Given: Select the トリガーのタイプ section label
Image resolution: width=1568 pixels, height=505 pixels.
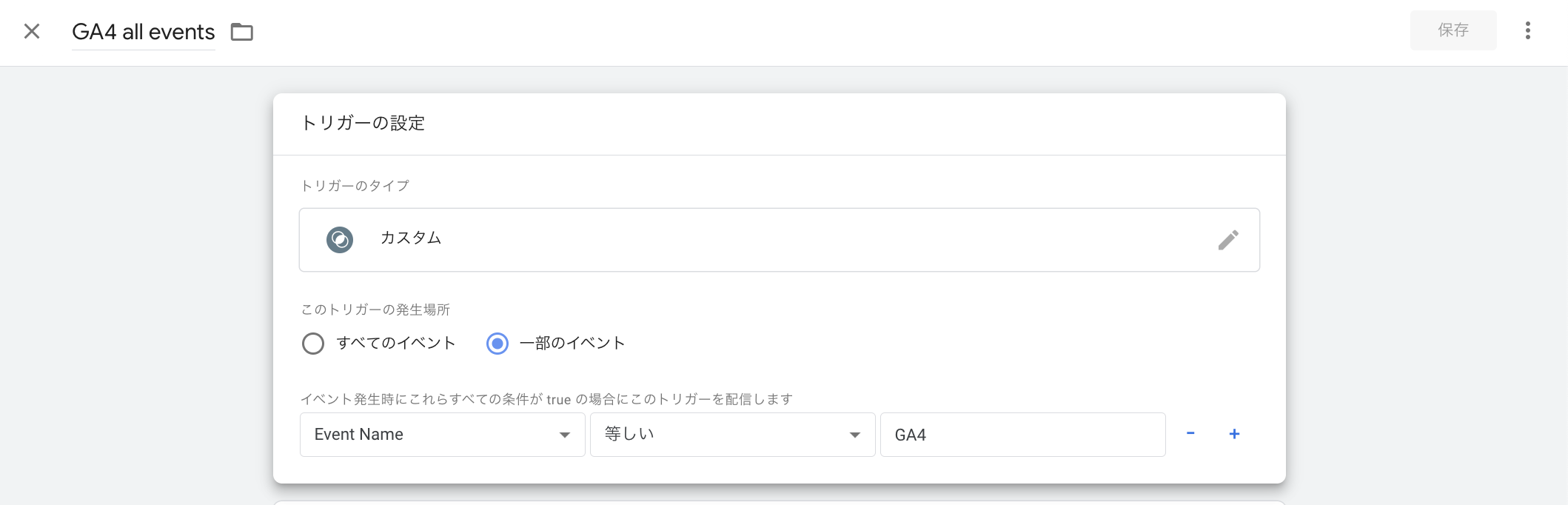Looking at the screenshot, I should pyautogui.click(x=355, y=186).
